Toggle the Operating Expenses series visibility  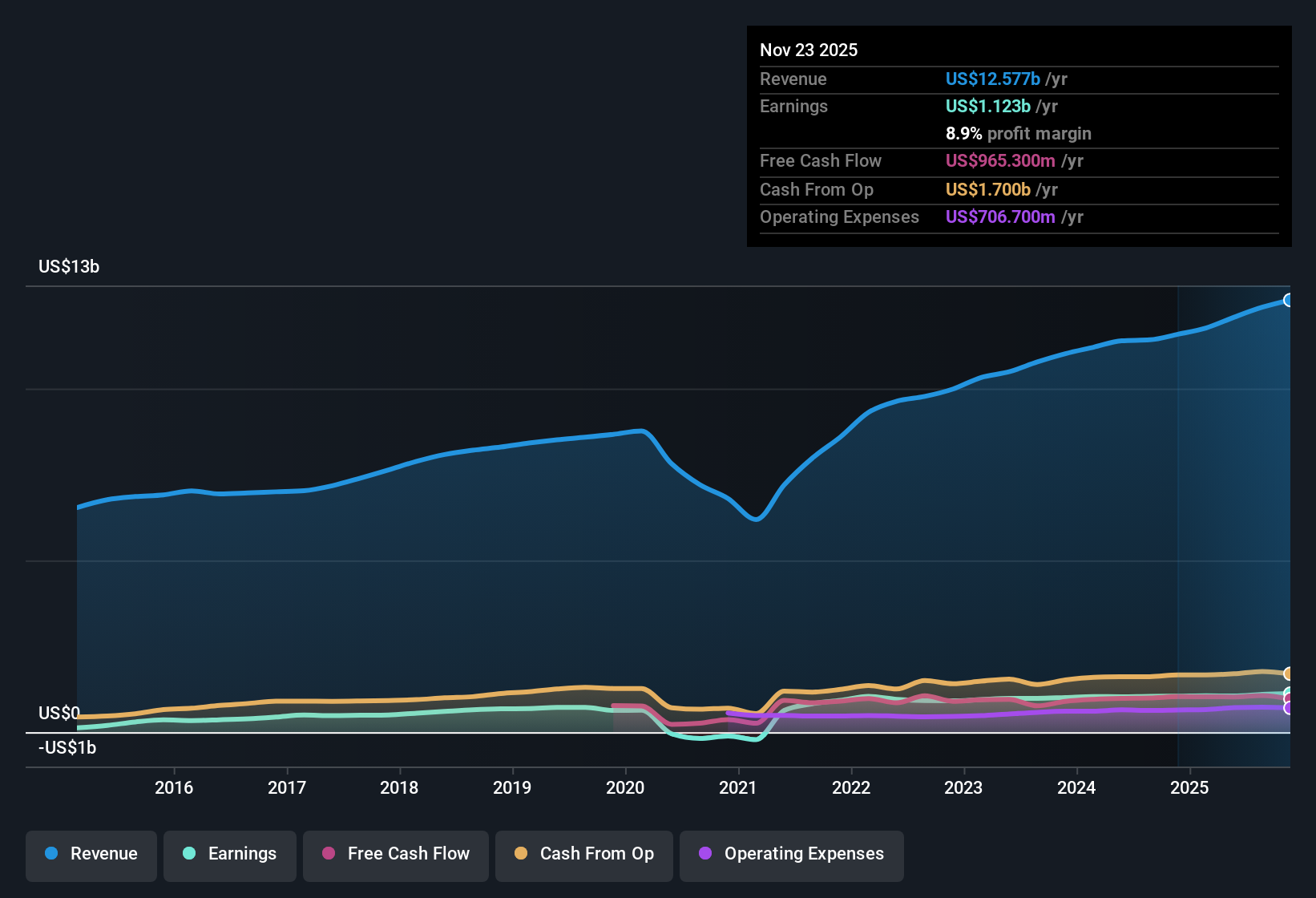click(791, 854)
